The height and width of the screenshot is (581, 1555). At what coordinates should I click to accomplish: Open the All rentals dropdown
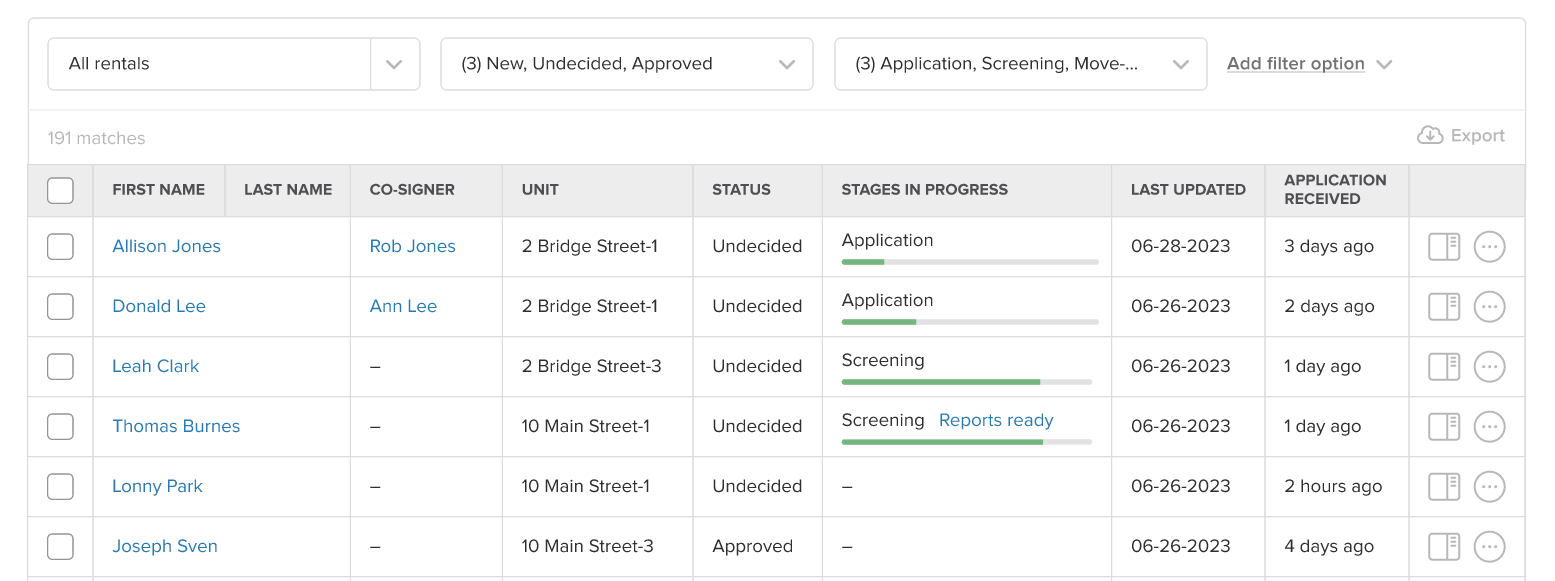(233, 63)
